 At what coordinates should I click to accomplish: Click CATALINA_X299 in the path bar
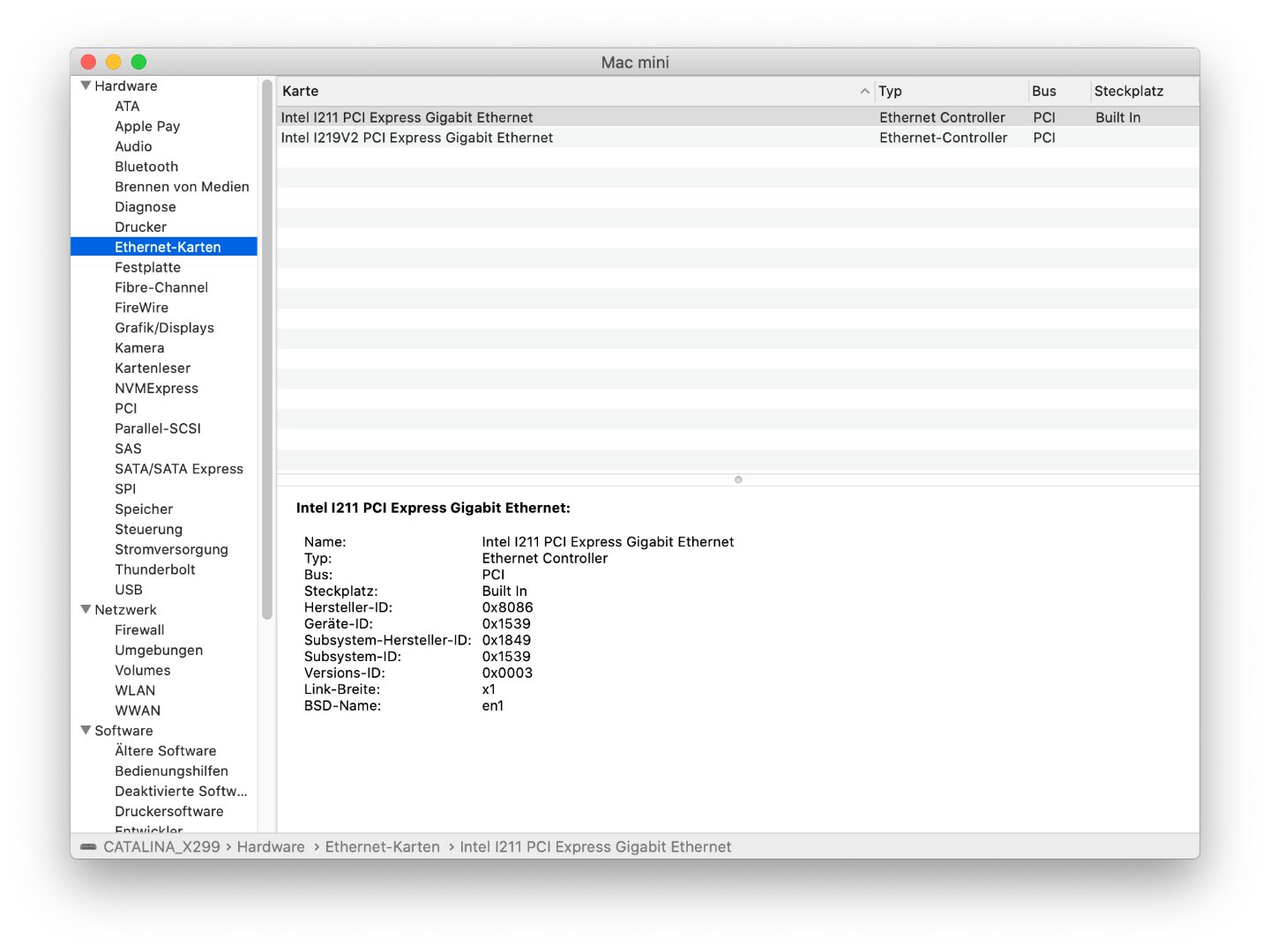[x=162, y=847]
